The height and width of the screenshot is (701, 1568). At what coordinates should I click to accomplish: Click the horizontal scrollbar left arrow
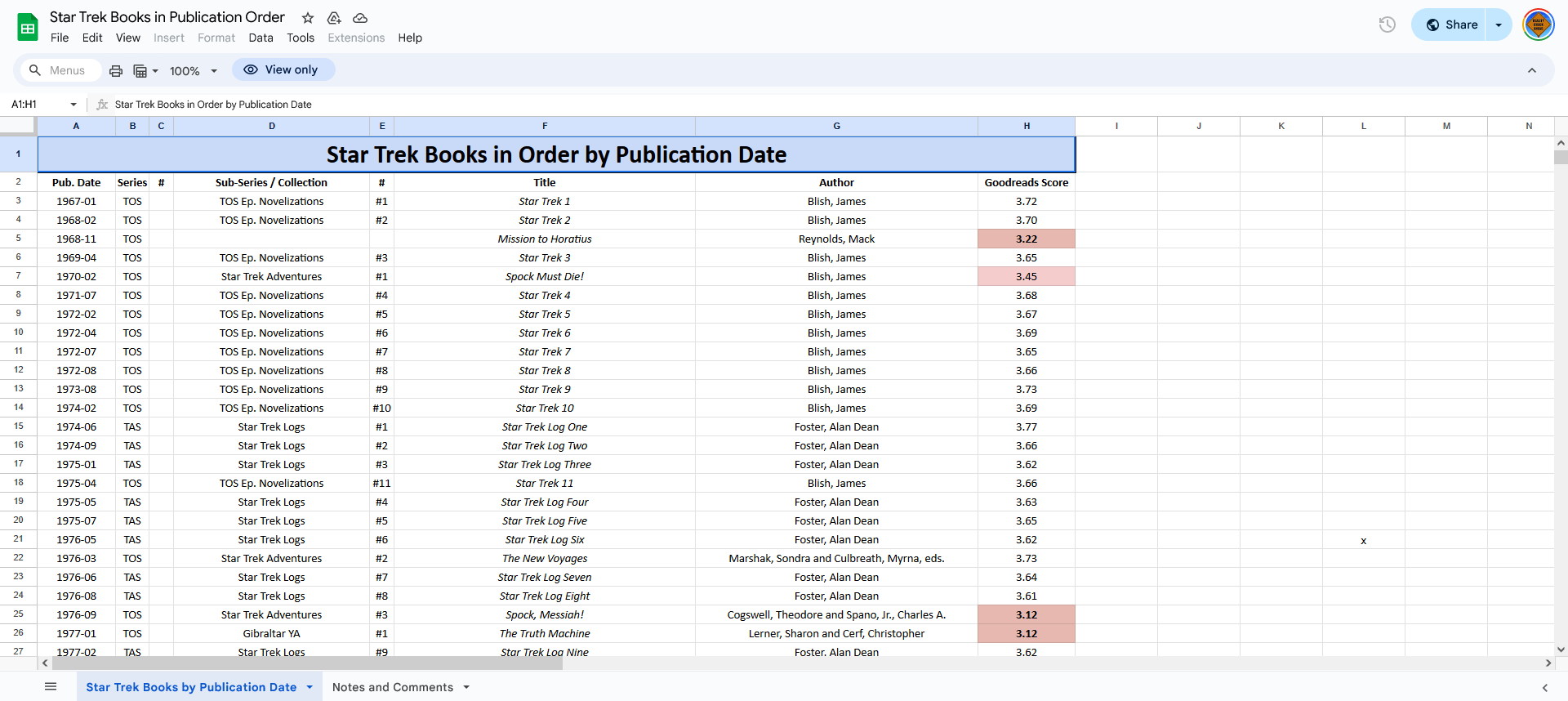coord(45,663)
